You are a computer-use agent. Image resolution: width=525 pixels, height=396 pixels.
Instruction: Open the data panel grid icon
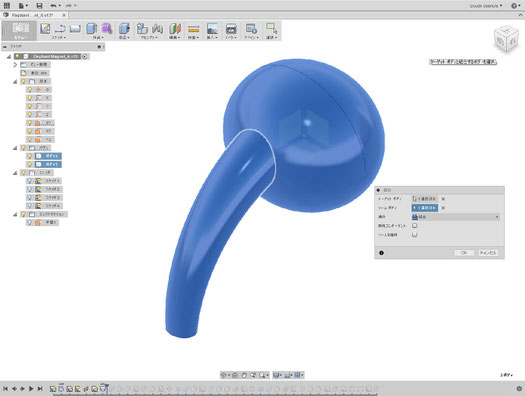coord(7,6)
